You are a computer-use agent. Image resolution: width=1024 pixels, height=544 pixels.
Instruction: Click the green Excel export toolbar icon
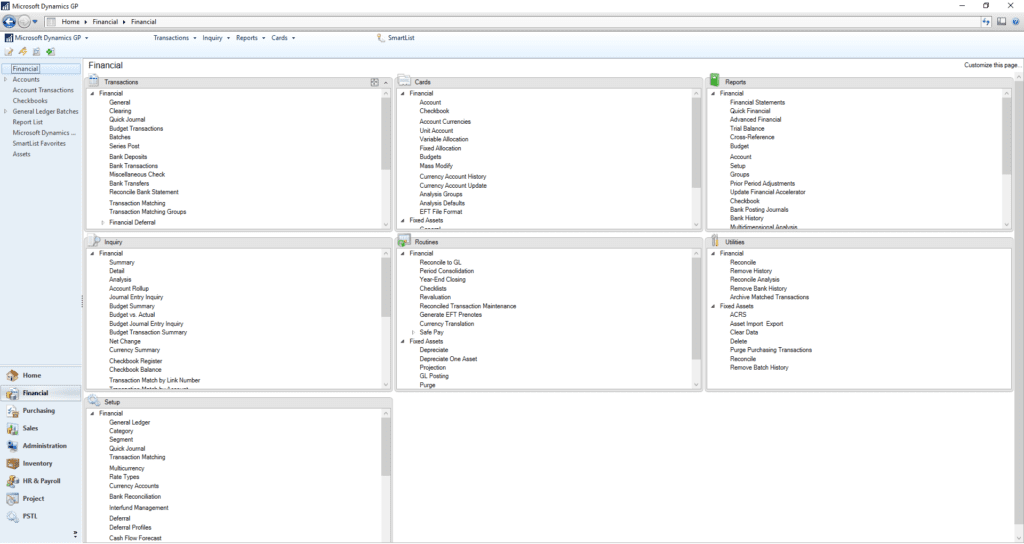click(50, 52)
